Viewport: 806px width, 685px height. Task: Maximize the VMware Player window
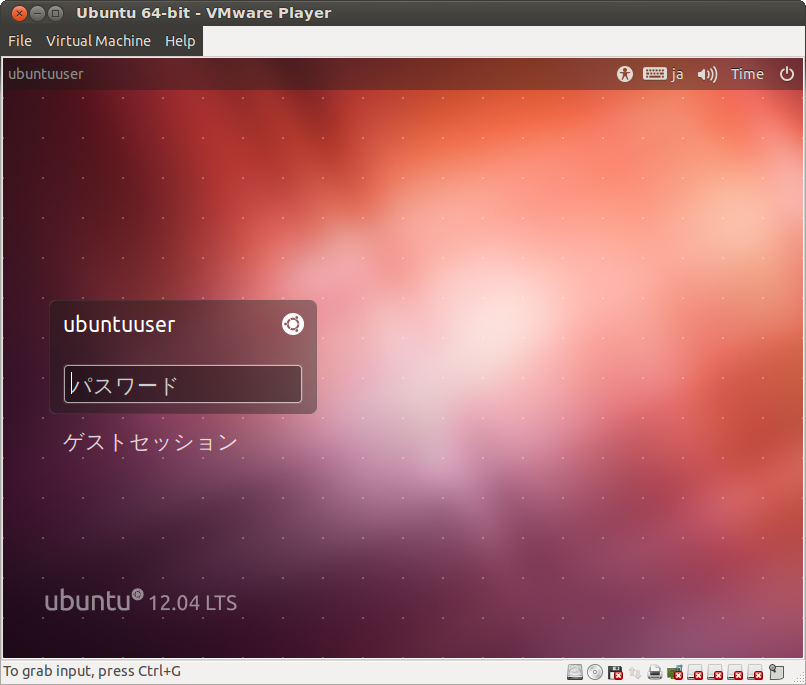[x=55, y=13]
